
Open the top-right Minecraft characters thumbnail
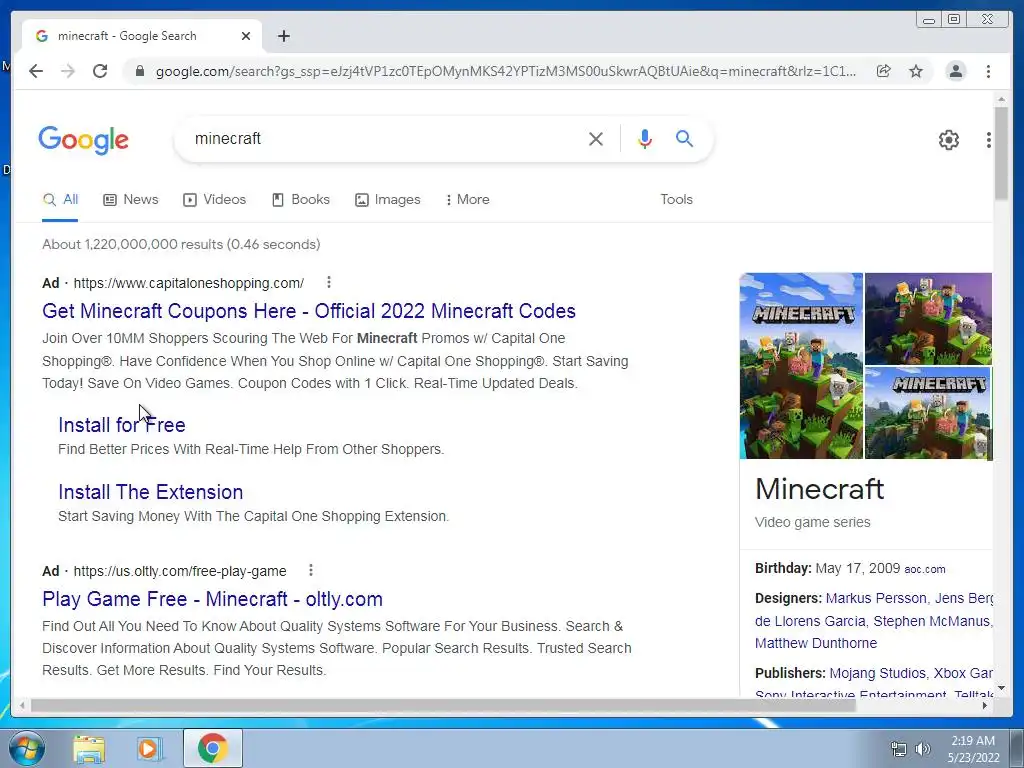point(928,319)
